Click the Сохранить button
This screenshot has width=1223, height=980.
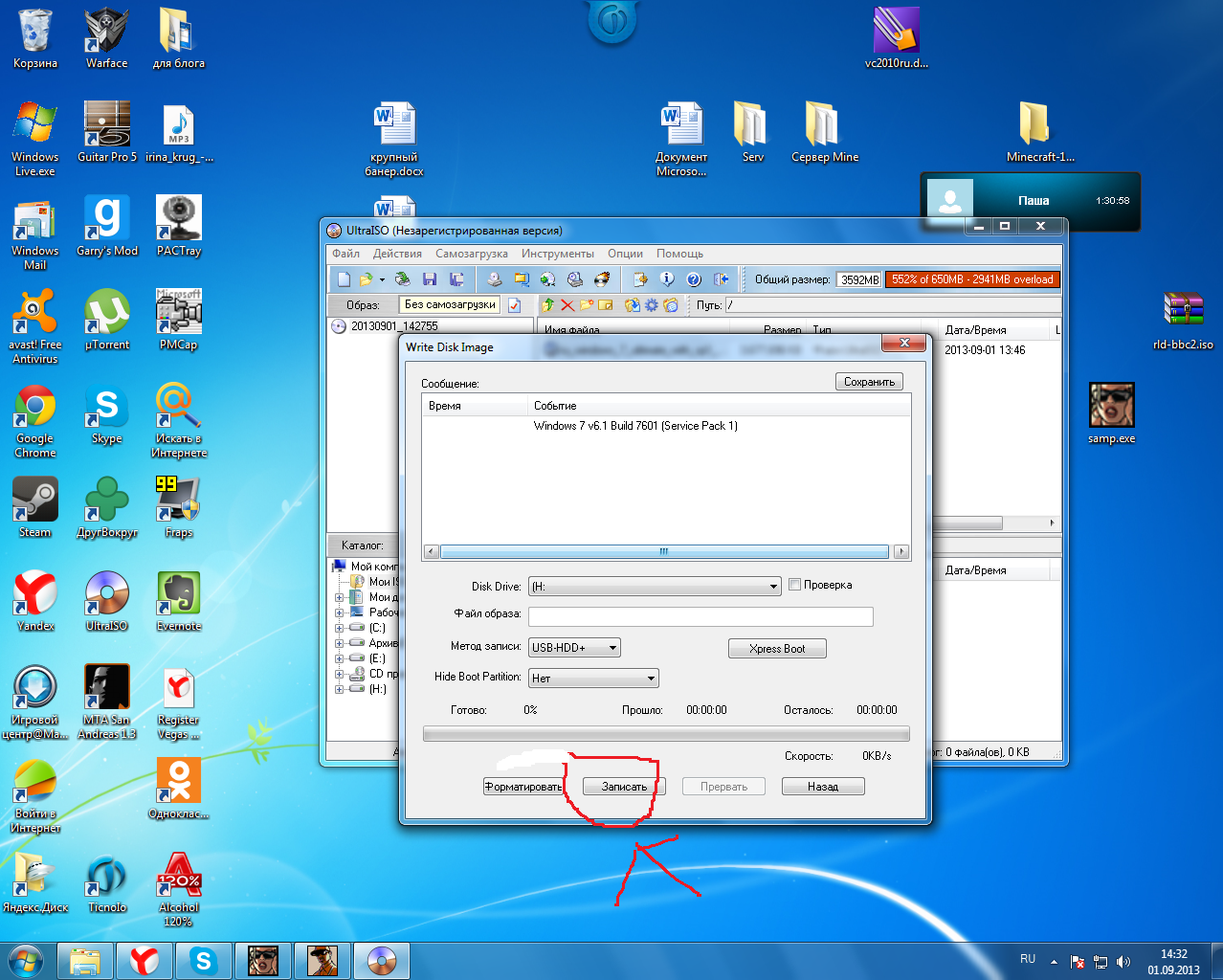tap(869, 382)
